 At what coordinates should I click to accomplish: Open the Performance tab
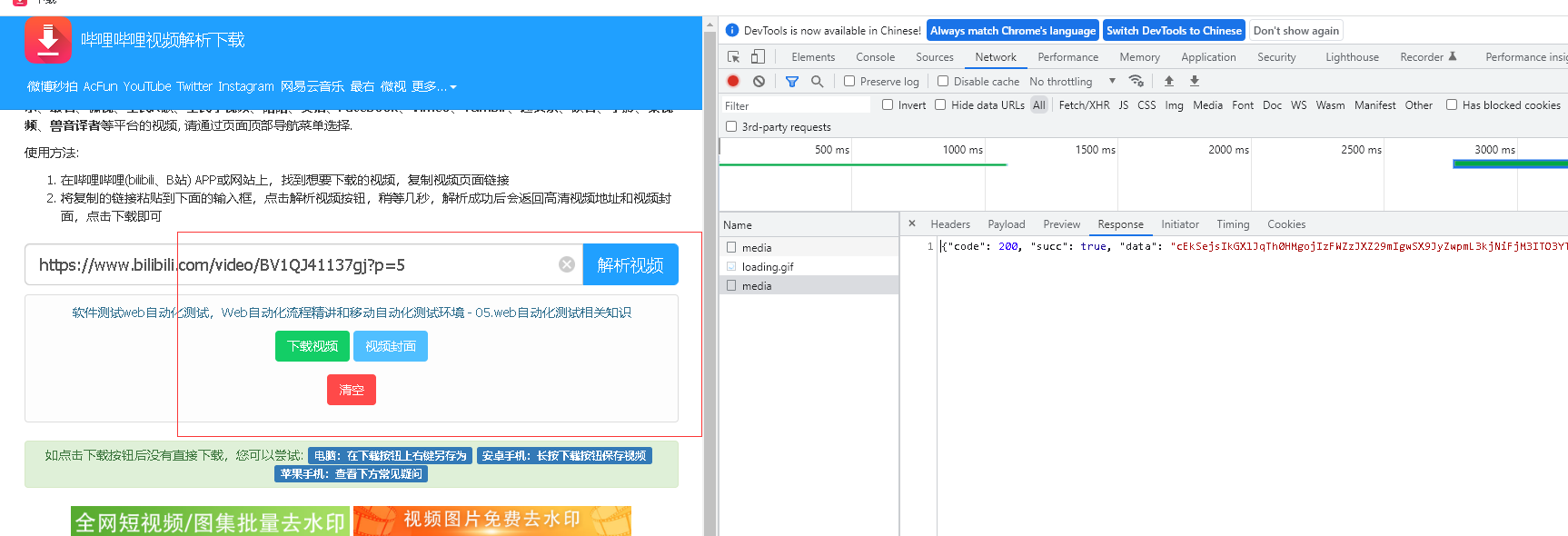pyautogui.click(x=1068, y=56)
